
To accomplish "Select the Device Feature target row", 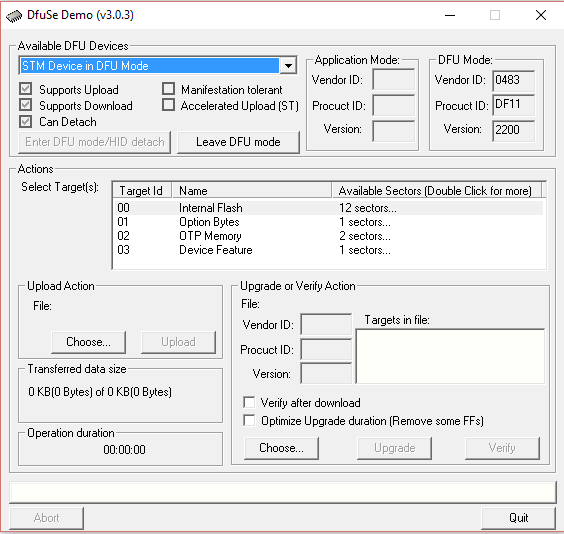I will click(329, 250).
